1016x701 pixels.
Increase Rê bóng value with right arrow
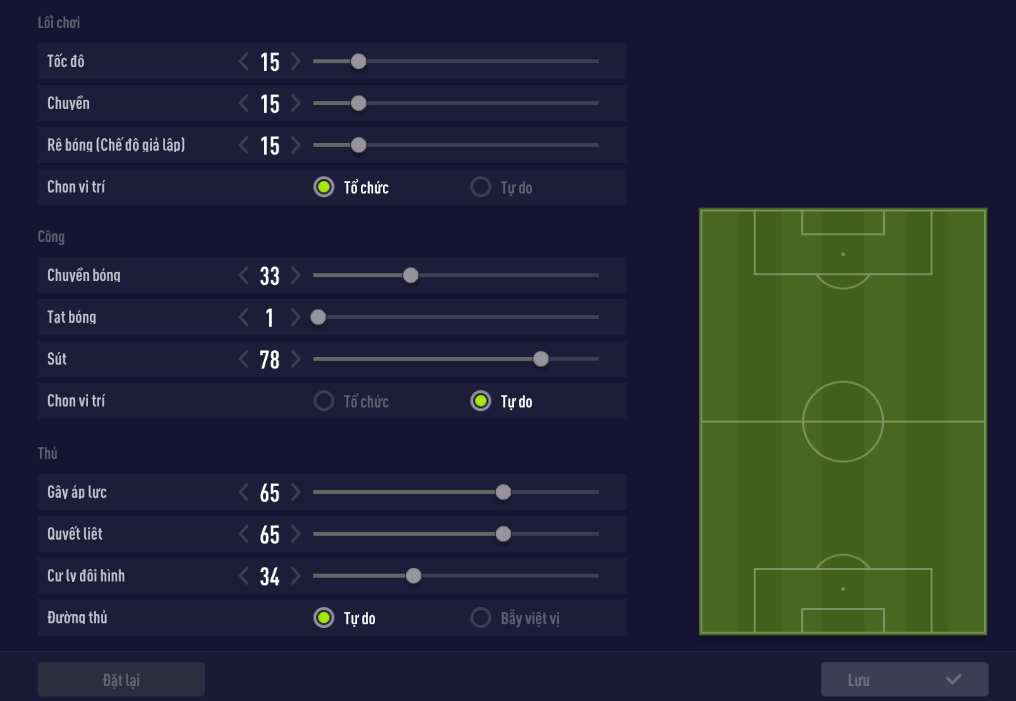pos(295,146)
